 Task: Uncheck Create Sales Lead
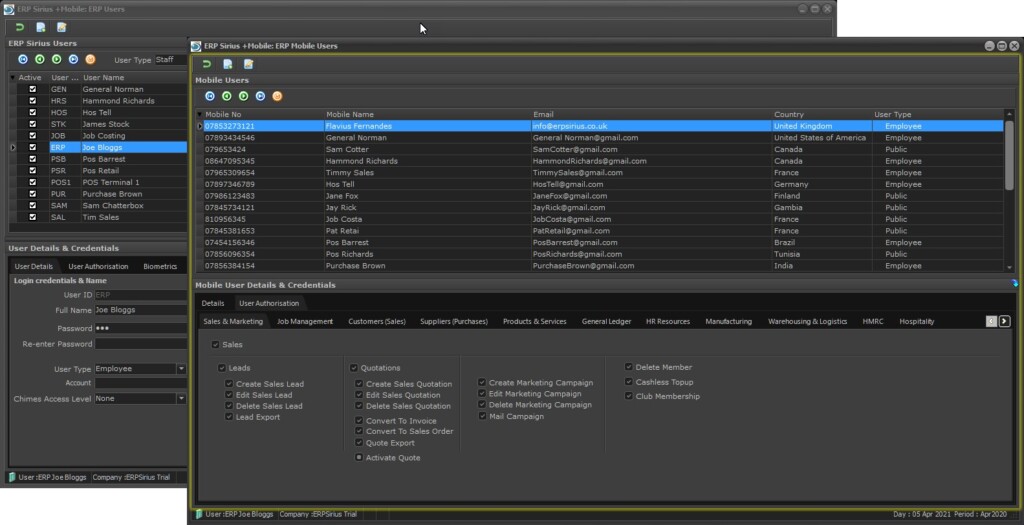pyautogui.click(x=229, y=384)
